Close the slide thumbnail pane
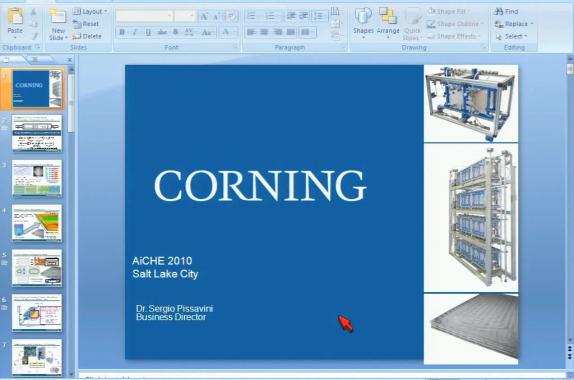The width and height of the screenshot is (574, 380). [x=70, y=60]
